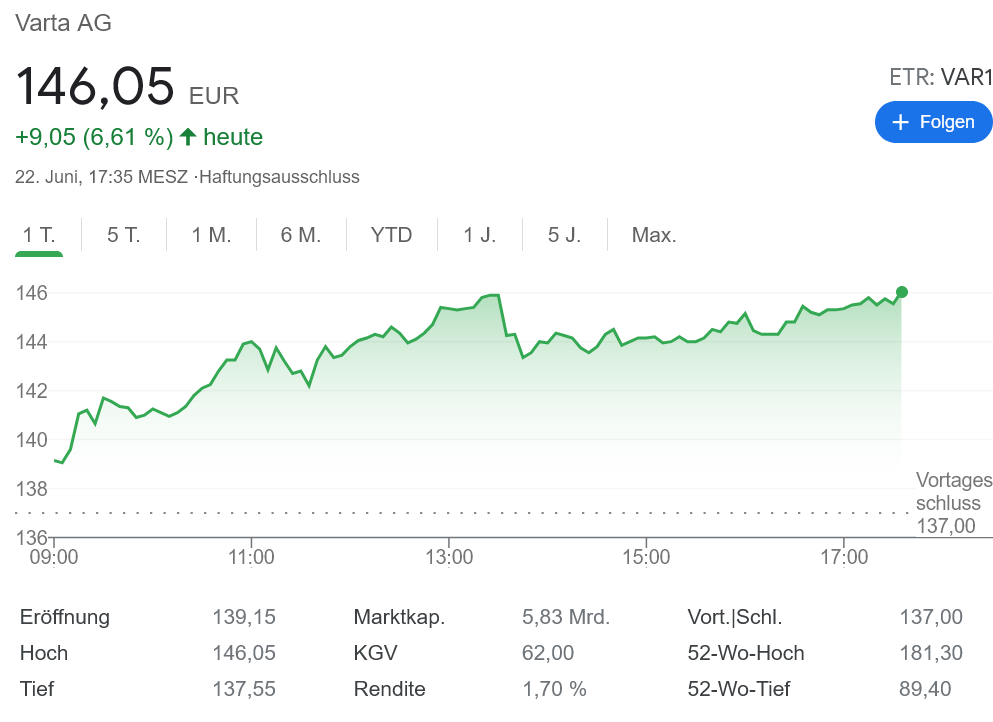Click the green endpoint dot on the chart

901,292
